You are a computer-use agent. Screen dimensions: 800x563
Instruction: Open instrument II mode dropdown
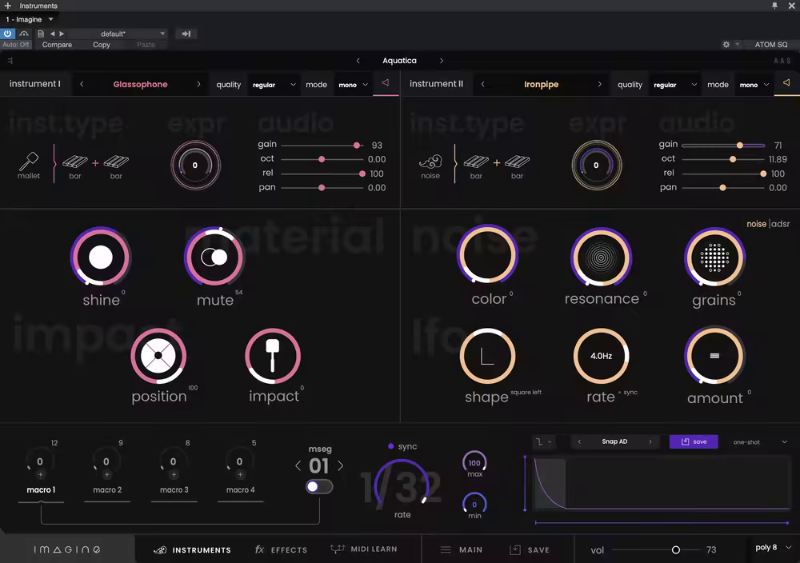click(x=754, y=85)
